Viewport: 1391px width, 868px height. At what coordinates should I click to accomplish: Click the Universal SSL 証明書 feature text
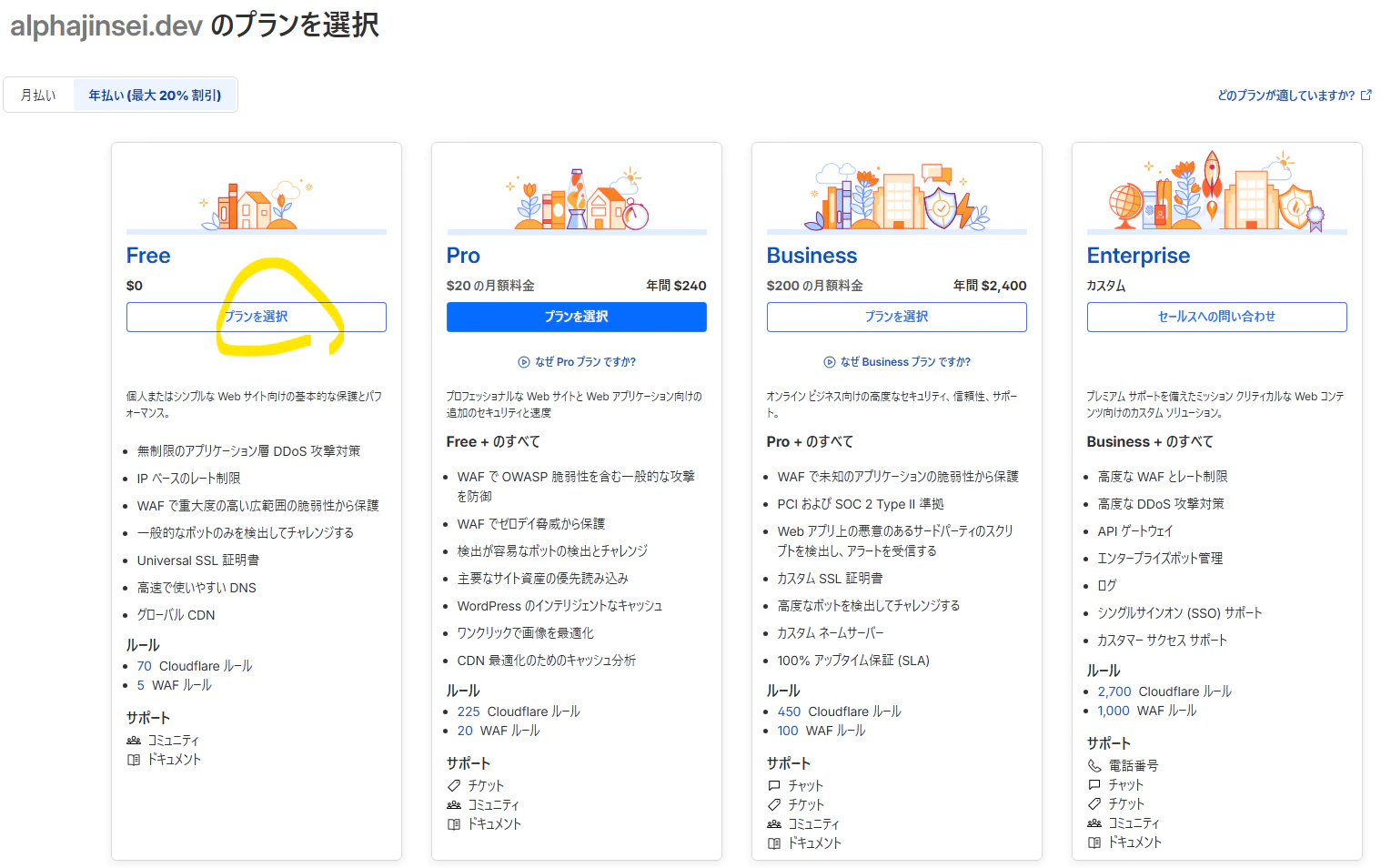click(x=198, y=560)
